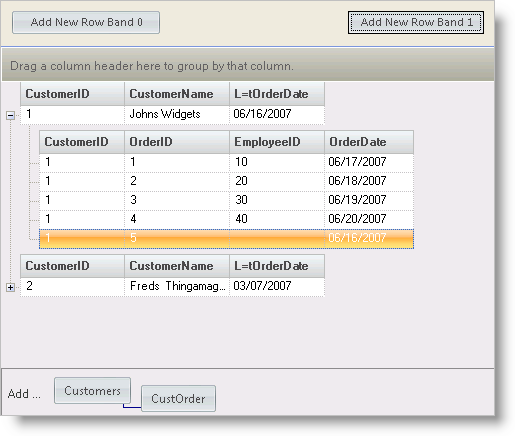Click the Customers button in the Add bar

(92, 391)
